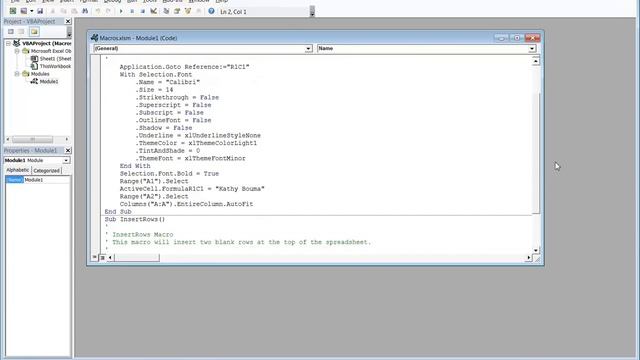The image size is (640, 360).
Task: Click Project panel scroll-right arrow
Action: pyautogui.click(x=67, y=139)
